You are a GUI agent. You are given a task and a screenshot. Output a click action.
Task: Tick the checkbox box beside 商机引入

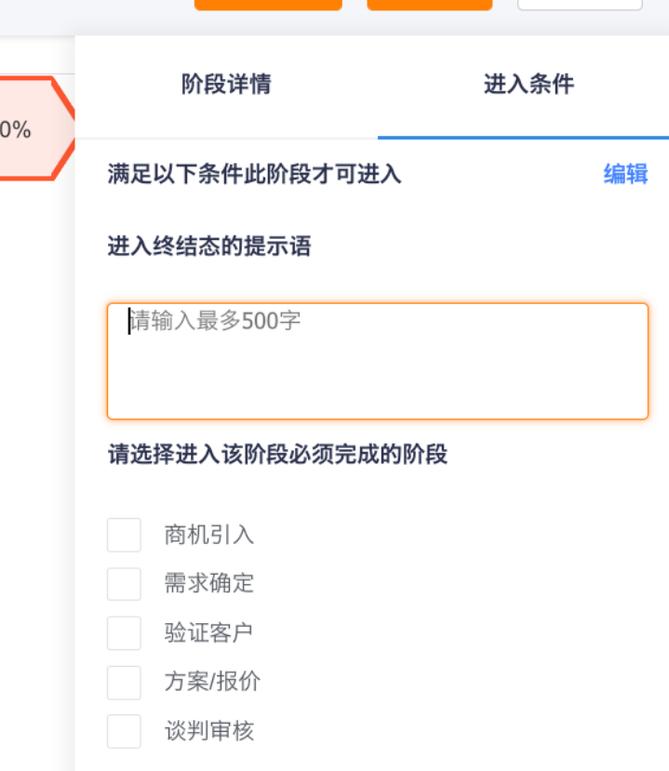(x=124, y=535)
